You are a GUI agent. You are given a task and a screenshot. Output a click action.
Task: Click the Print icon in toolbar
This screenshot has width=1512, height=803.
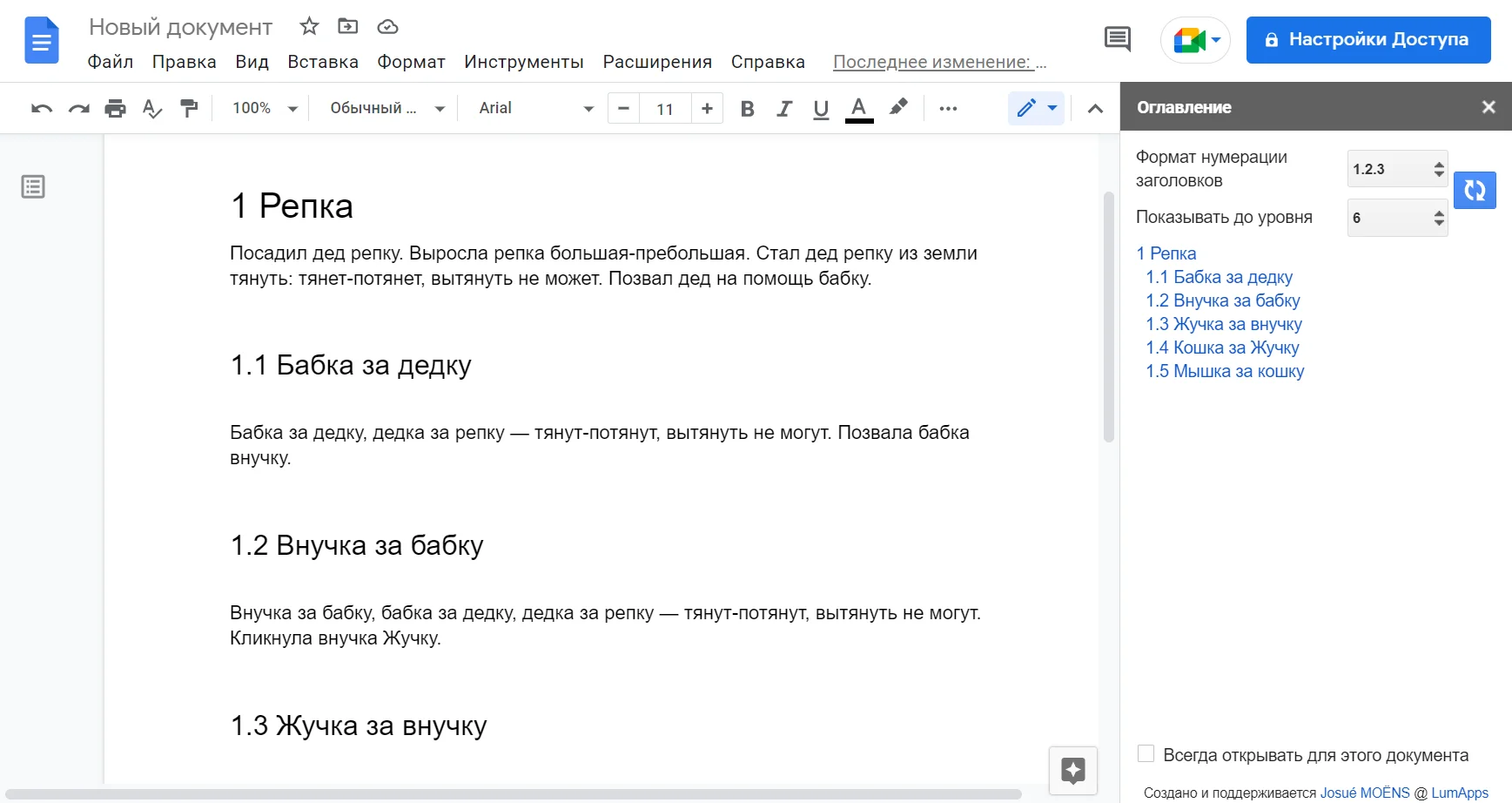click(x=115, y=109)
